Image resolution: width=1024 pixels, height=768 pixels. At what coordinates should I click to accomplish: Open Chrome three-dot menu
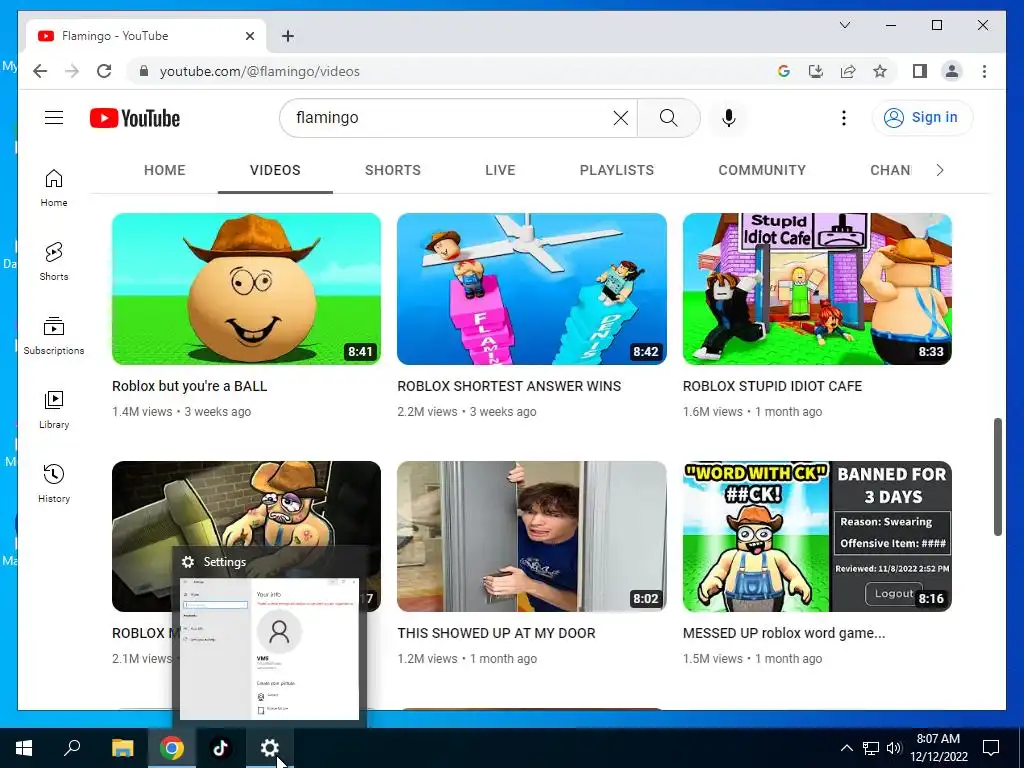[984, 71]
